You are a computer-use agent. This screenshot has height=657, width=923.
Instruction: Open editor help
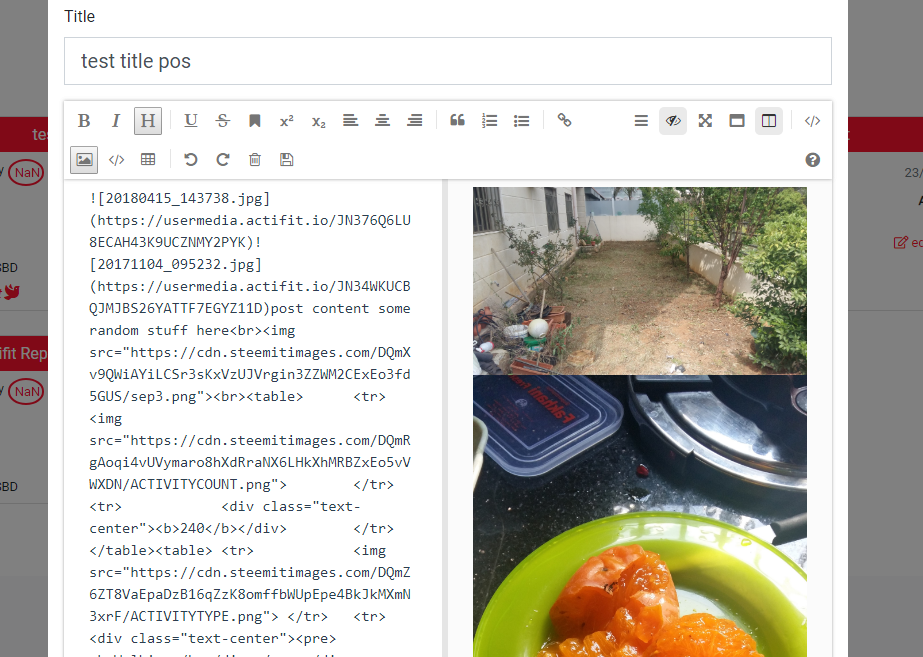[x=812, y=160]
